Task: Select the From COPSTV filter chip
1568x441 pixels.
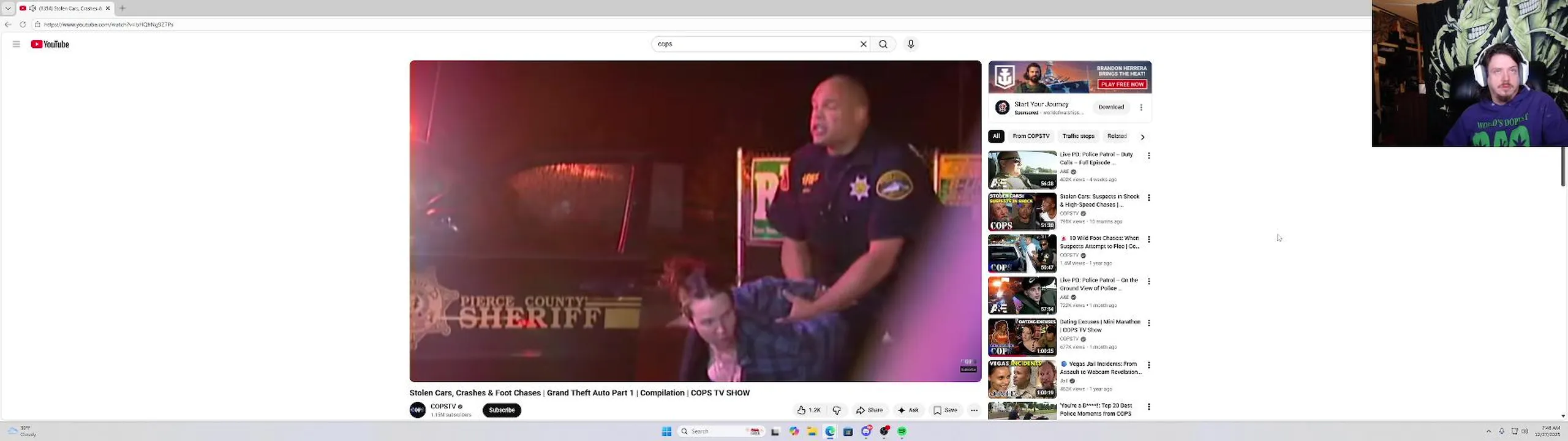Action: point(1031,136)
